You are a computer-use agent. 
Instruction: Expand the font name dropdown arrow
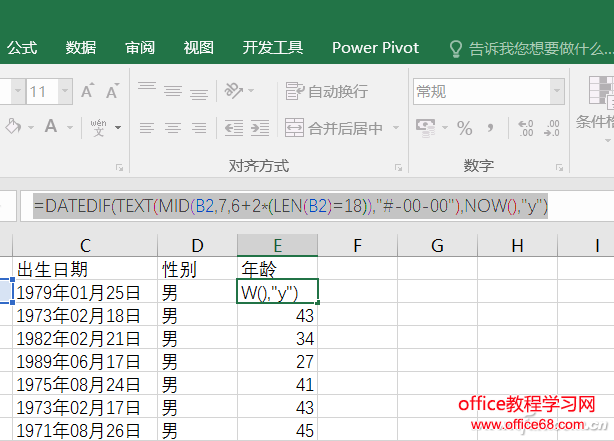coord(18,91)
